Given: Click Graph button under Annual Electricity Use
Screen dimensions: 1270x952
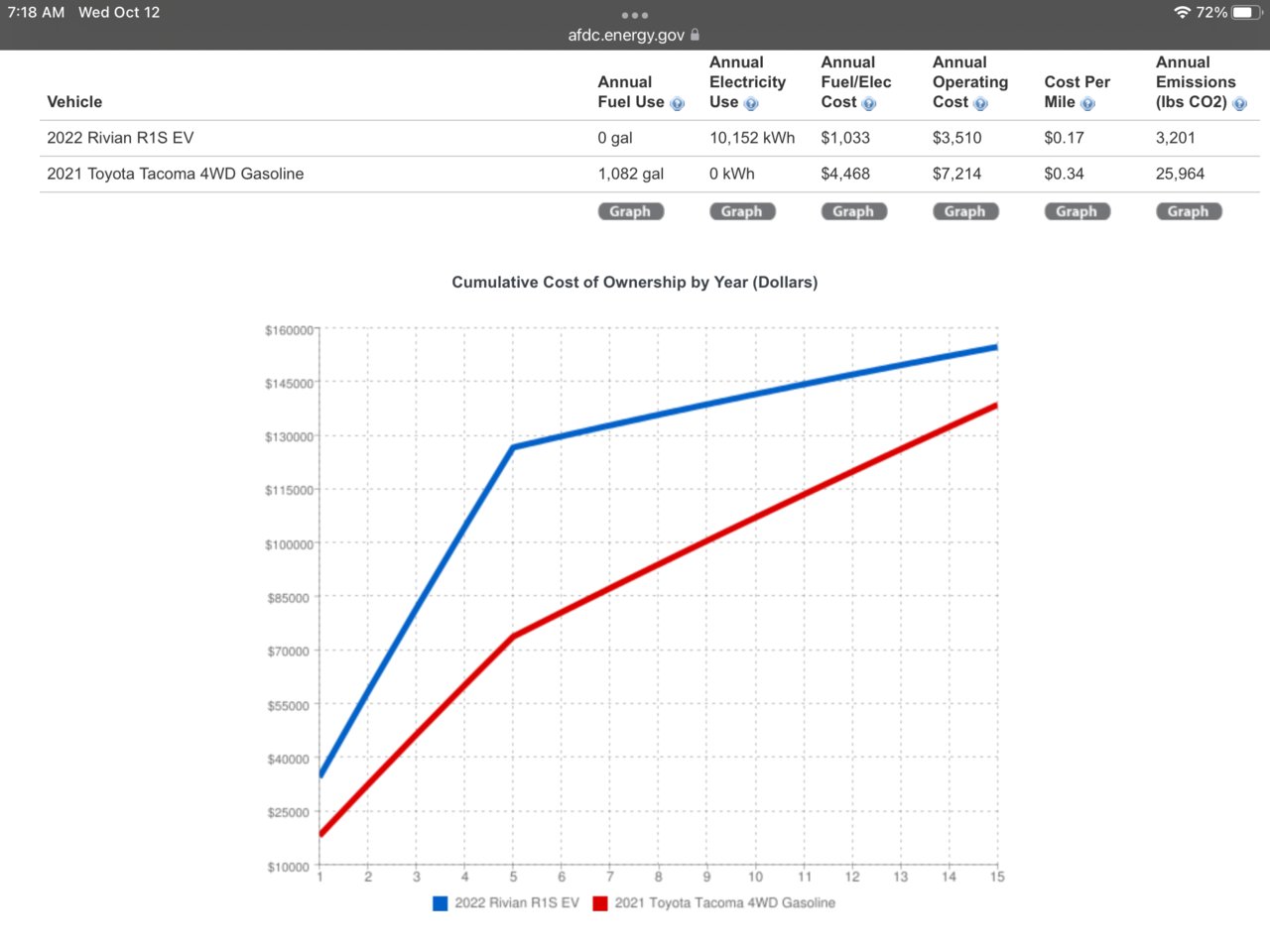Looking at the screenshot, I should click(742, 211).
